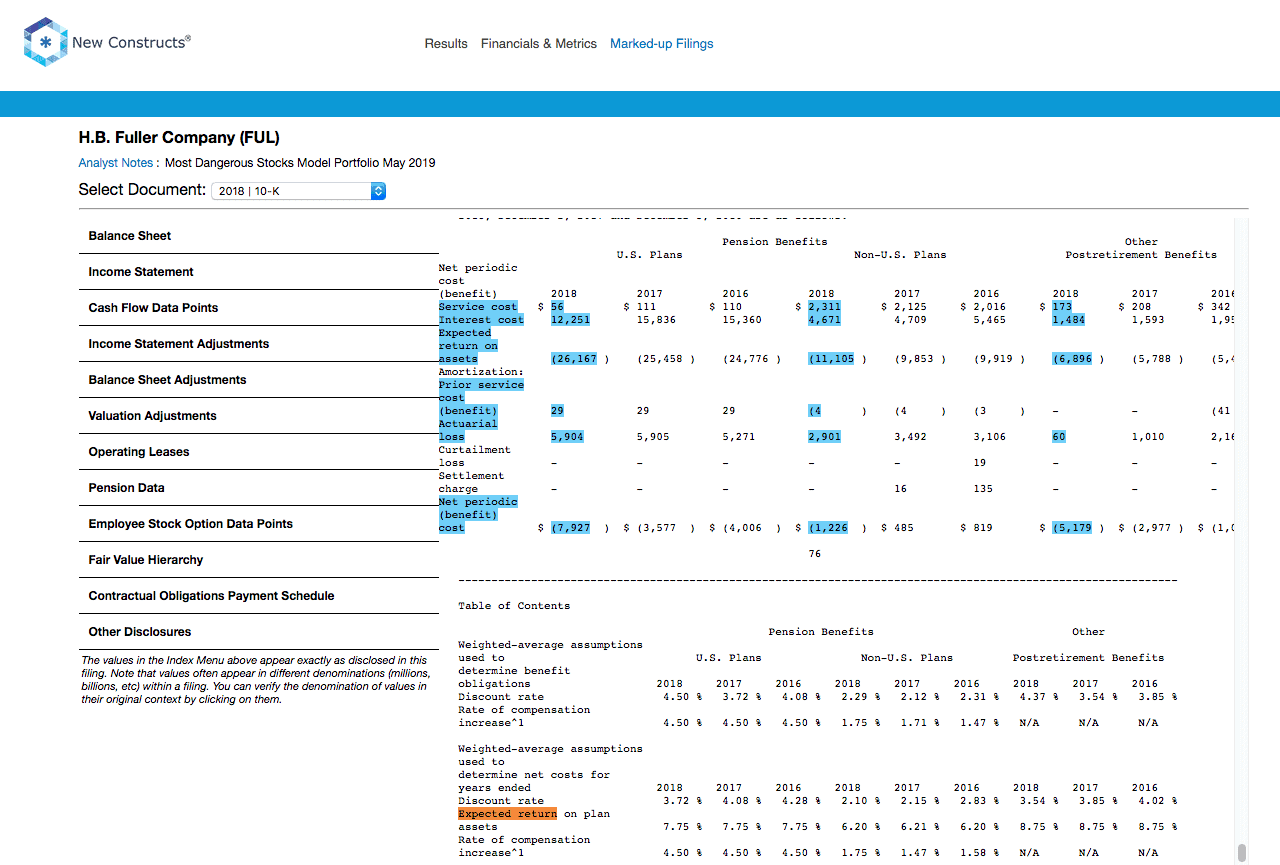
Task: Click the 6.21 % expected return value
Action: (x=914, y=827)
